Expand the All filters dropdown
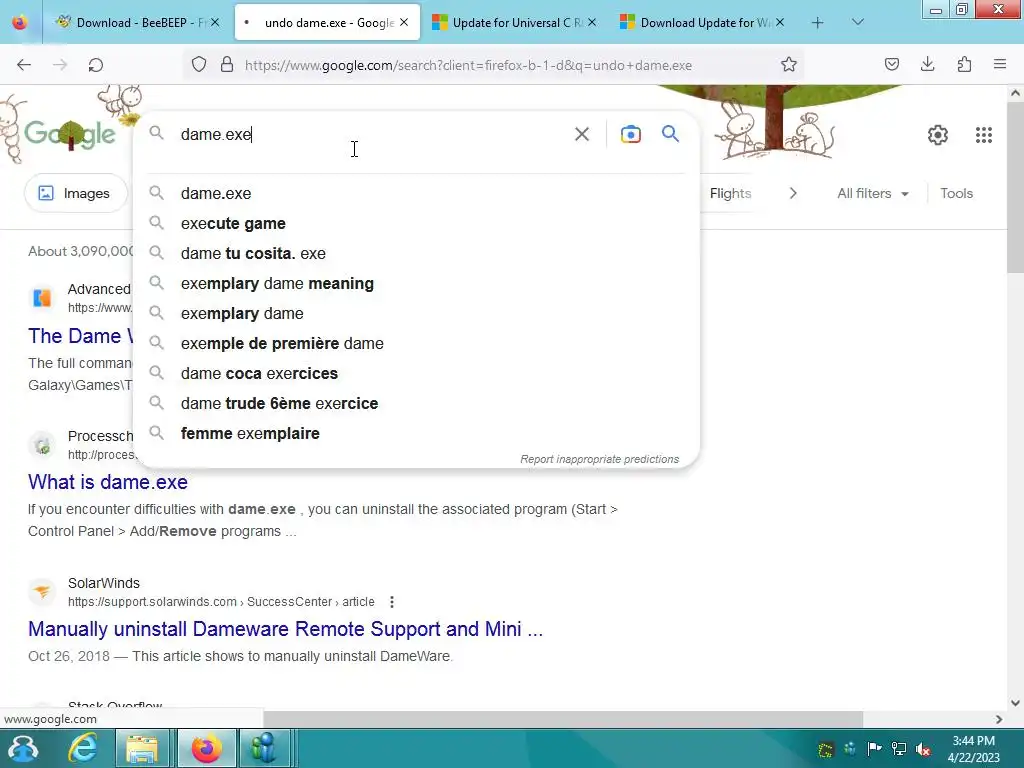The image size is (1024, 768). pos(872,193)
